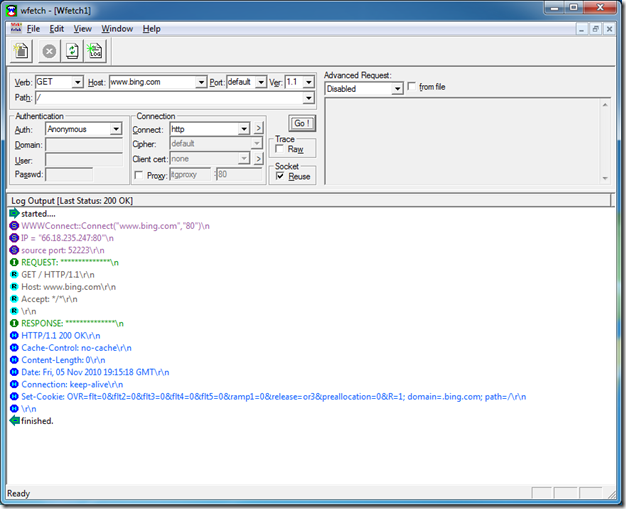Image resolution: width=626 pixels, height=509 pixels.
Task: Click the Advanced Request scrollbar down arrow
Action: (604, 179)
